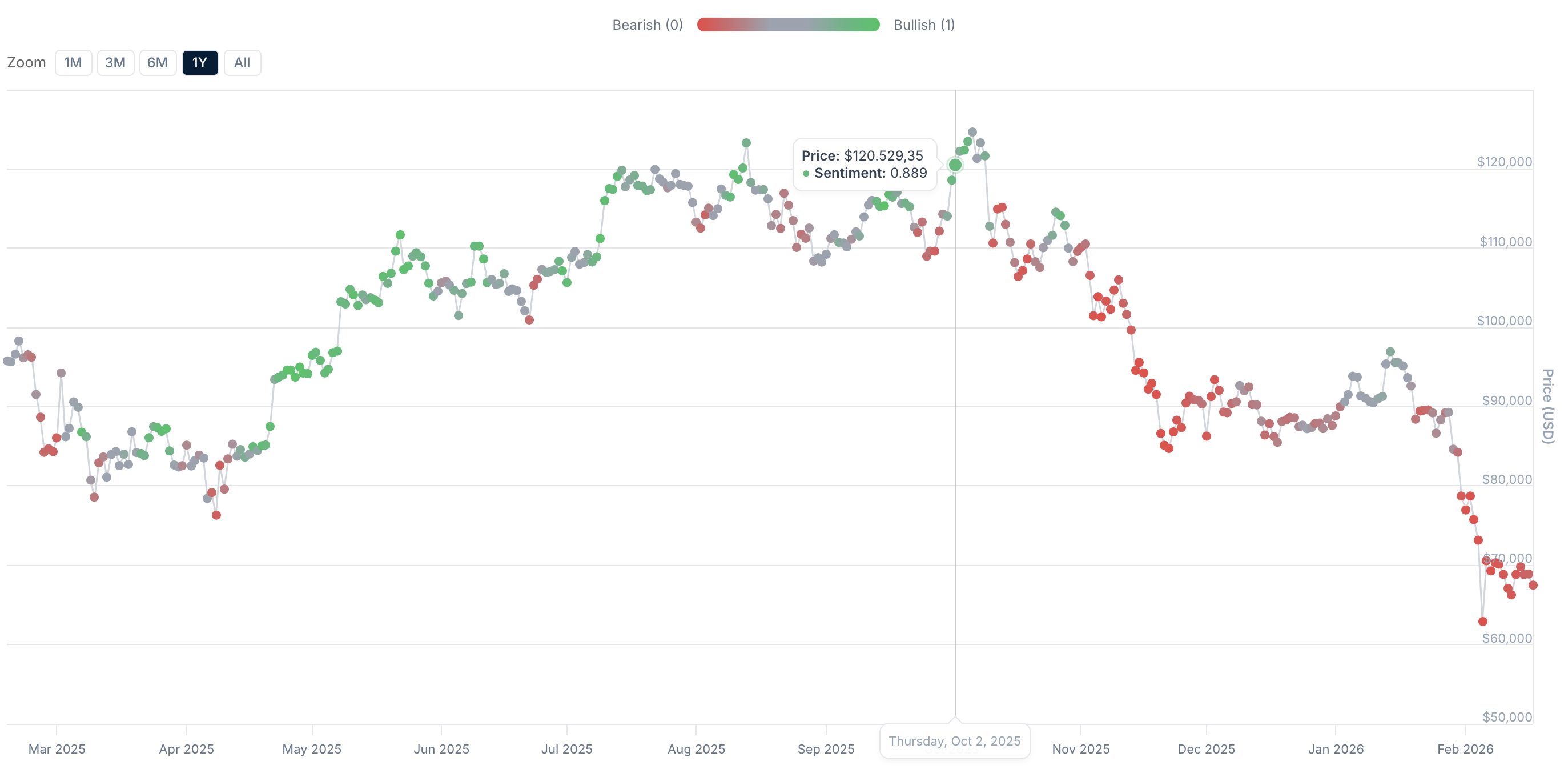Image resolution: width=1568 pixels, height=769 pixels.
Task: Toggle the Bearish (0) legend entry
Action: (647, 25)
